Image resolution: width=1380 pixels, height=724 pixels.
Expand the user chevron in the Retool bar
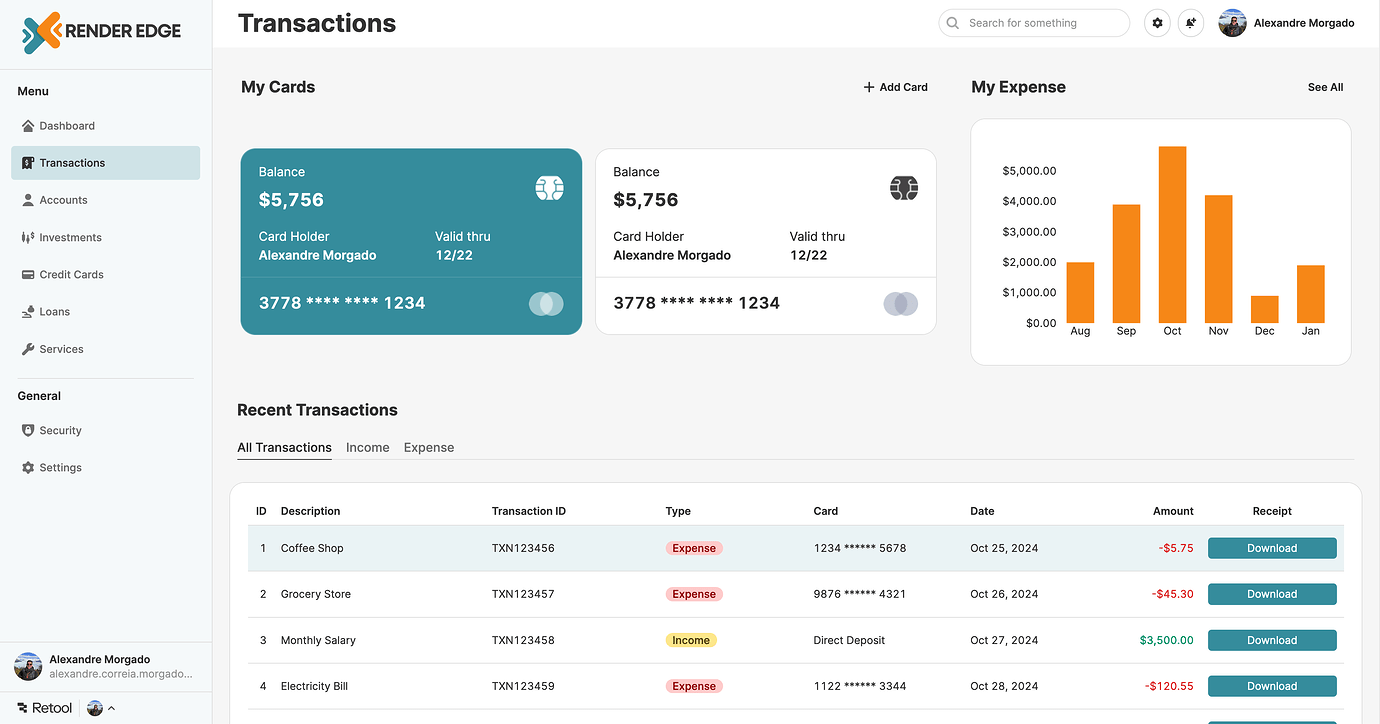[110, 707]
